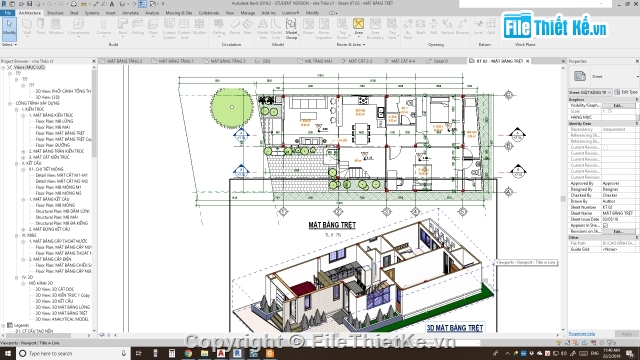This screenshot has width=640, height=360.
Task: Toggle the Current Revision Issued checkbox
Action: pos(605,147)
